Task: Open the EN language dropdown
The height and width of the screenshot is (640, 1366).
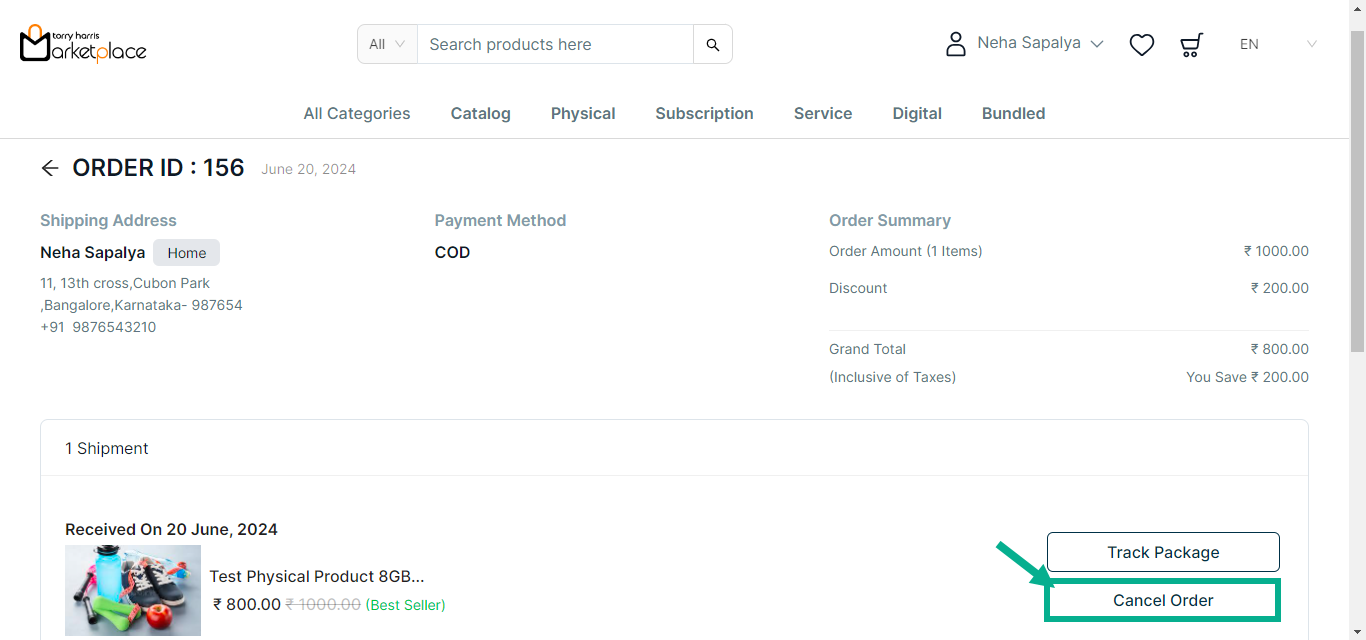Action: pyautogui.click(x=1278, y=44)
